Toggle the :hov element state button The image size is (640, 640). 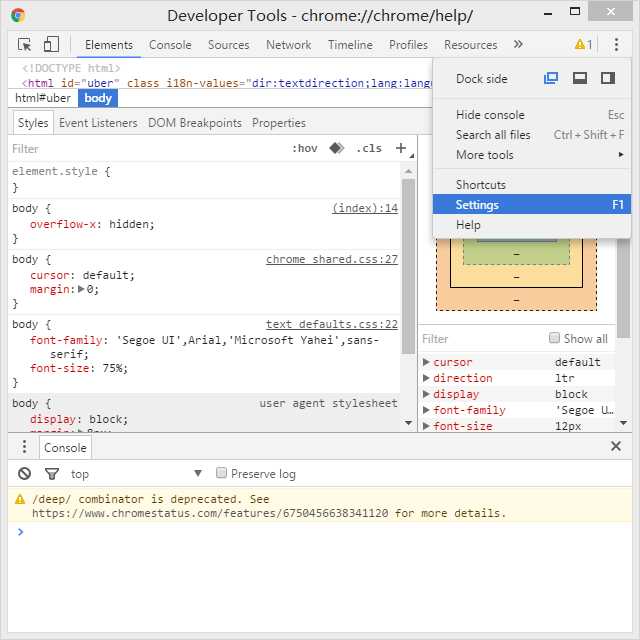click(x=304, y=148)
